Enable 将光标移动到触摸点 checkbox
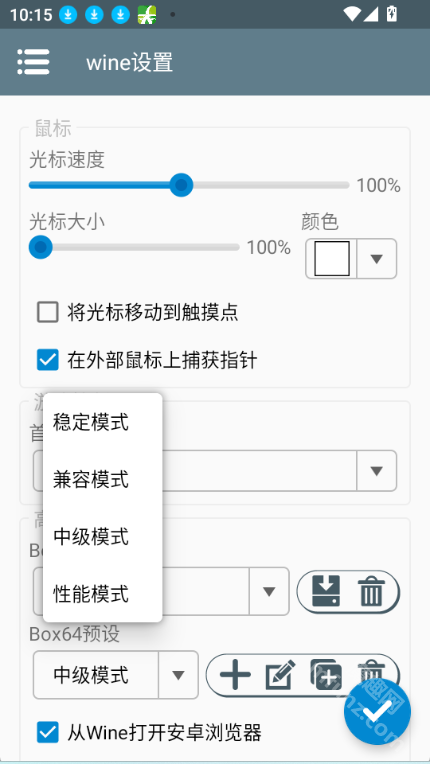430x764 pixels. [48, 312]
